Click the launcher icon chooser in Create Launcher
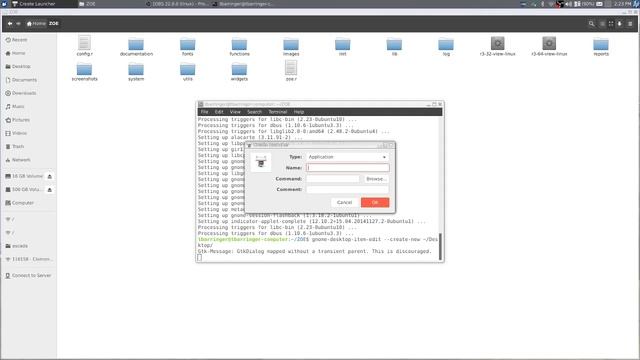 [x=261, y=162]
